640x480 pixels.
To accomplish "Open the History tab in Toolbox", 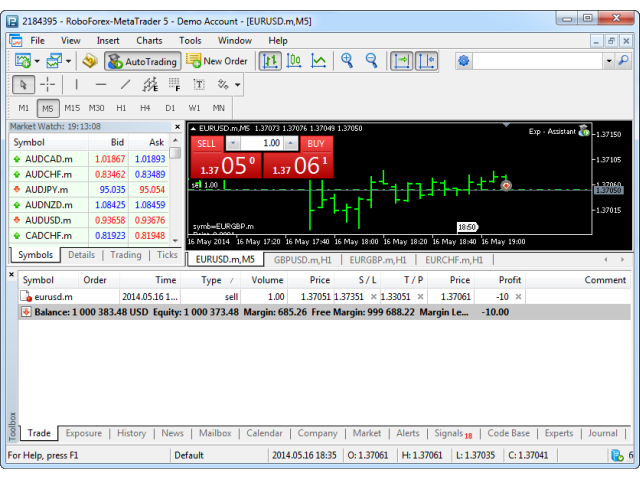I will pyautogui.click(x=131, y=433).
